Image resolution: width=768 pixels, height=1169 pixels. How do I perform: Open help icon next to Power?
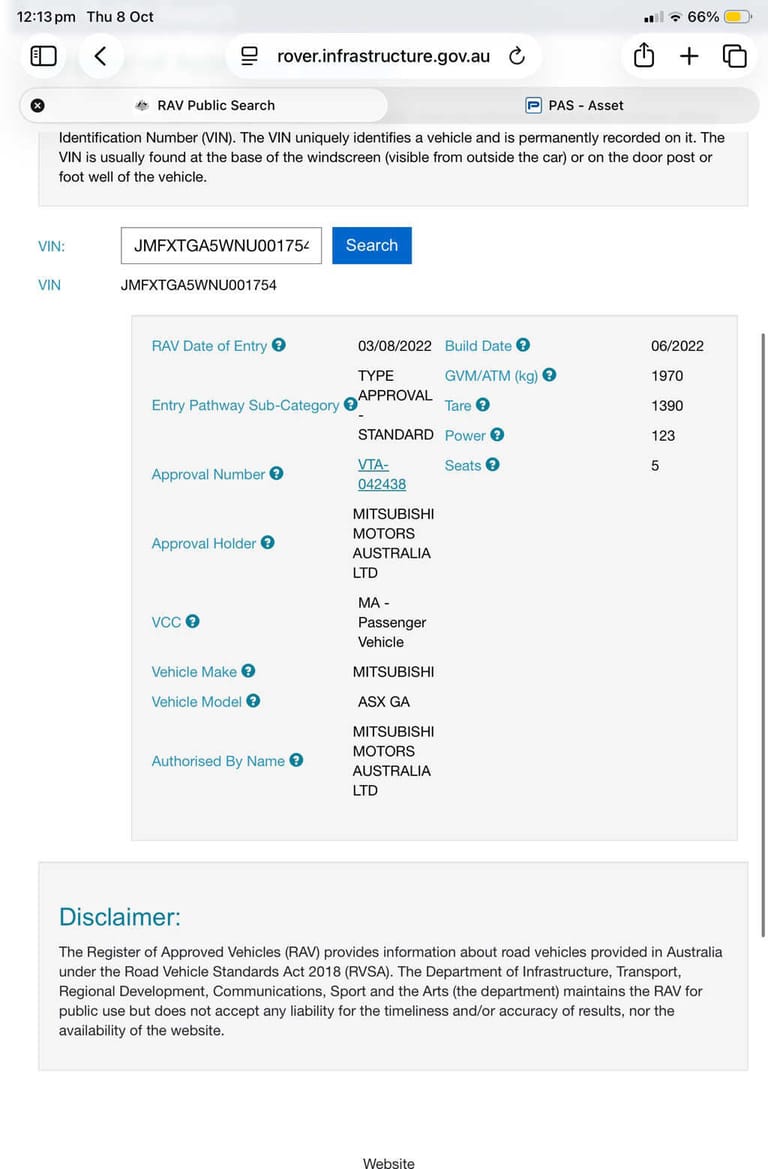pyautogui.click(x=497, y=434)
